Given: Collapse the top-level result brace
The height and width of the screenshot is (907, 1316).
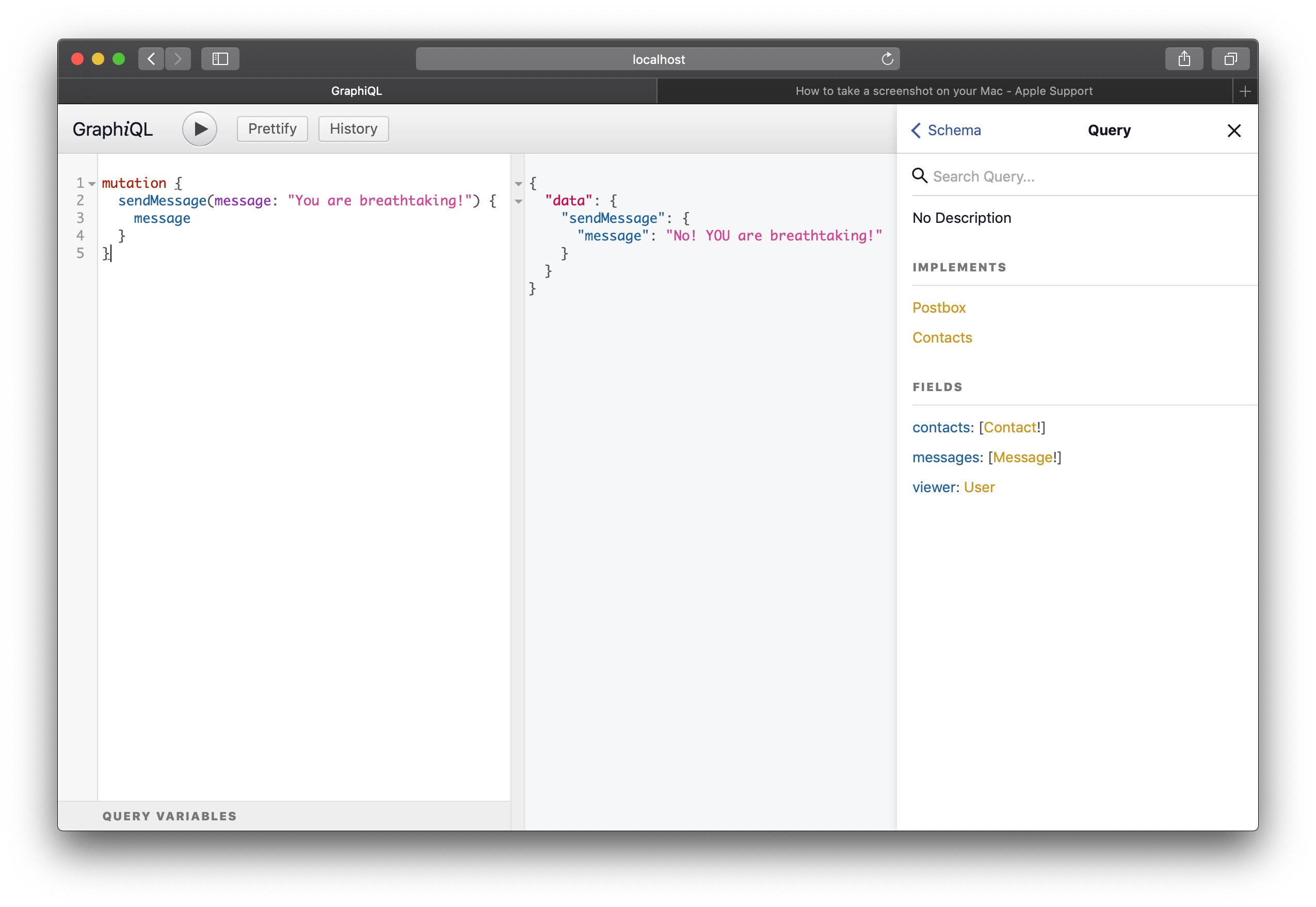Looking at the screenshot, I should [x=519, y=184].
